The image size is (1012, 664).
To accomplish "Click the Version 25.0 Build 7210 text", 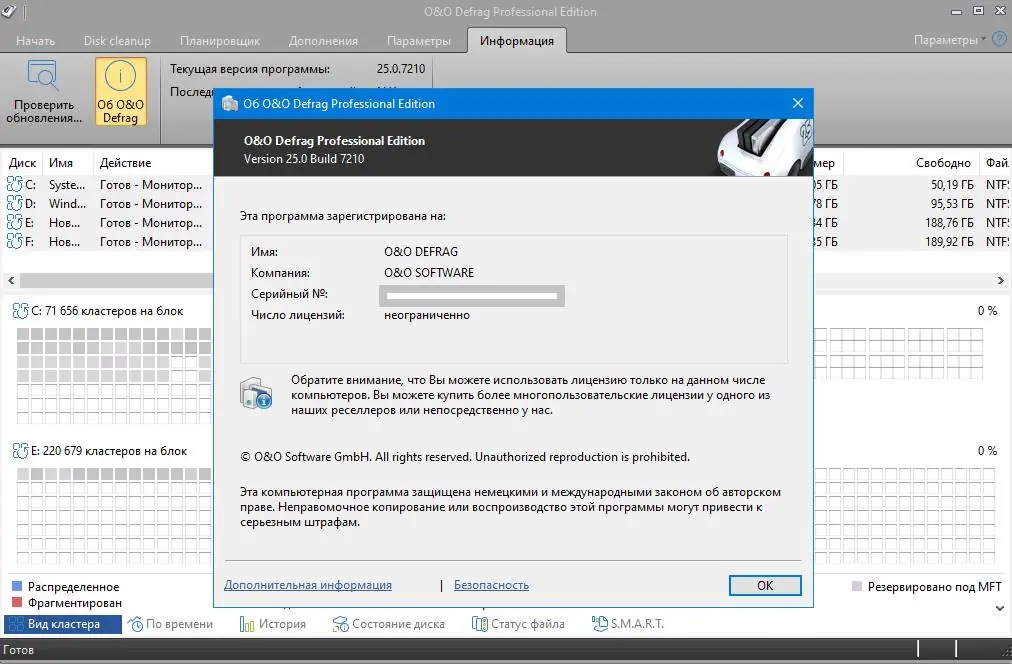I will coord(304,159).
